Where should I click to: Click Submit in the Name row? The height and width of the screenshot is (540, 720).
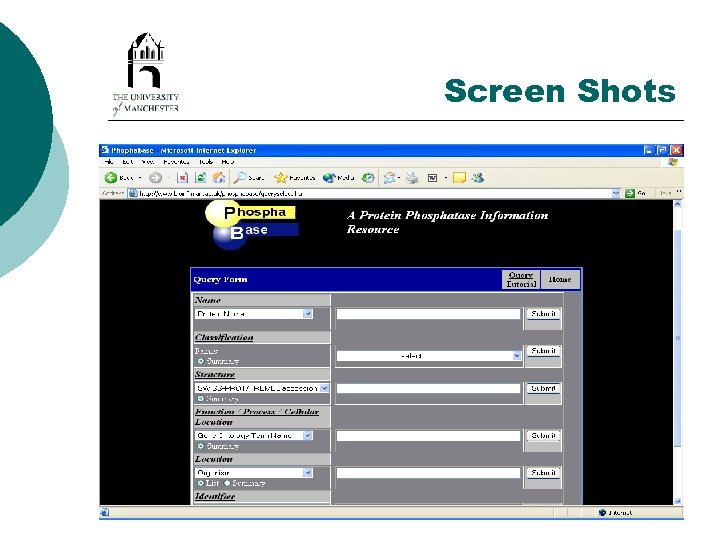pyautogui.click(x=543, y=314)
